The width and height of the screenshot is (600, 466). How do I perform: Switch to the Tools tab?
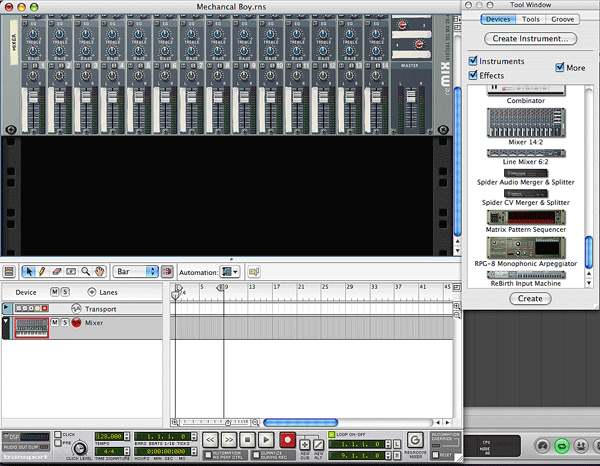(531, 19)
